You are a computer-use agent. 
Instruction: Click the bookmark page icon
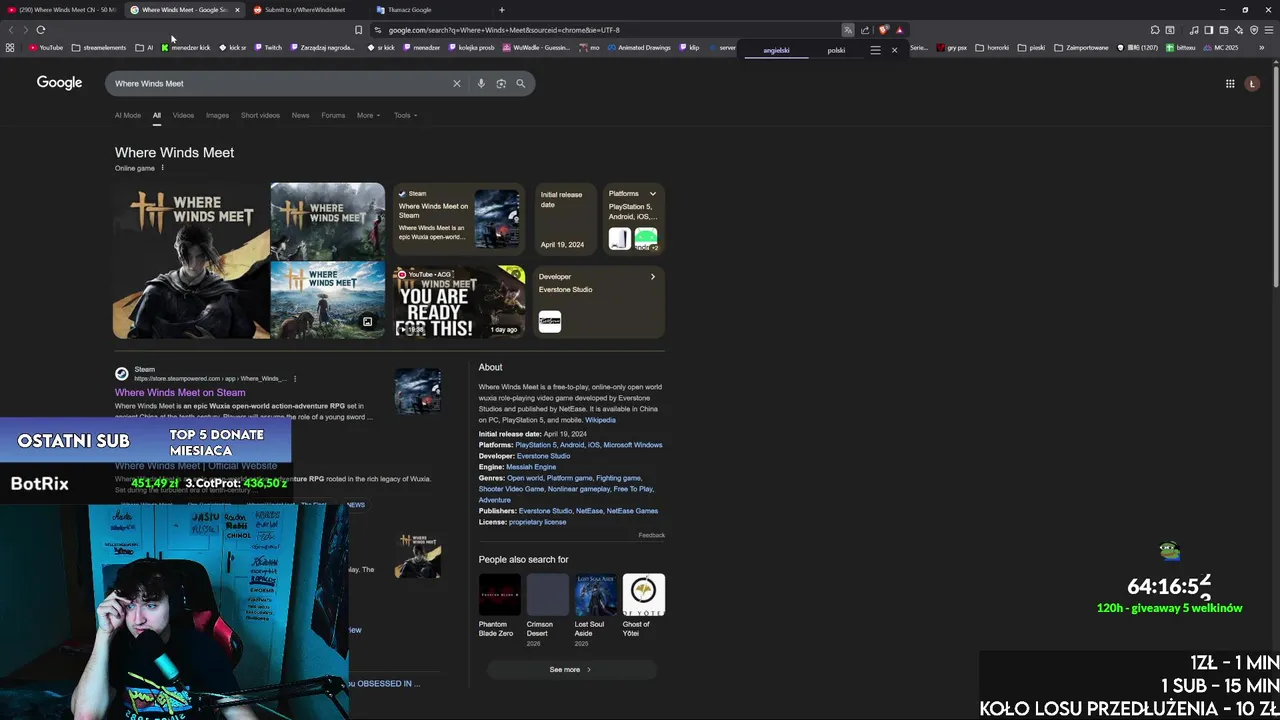tap(358, 30)
